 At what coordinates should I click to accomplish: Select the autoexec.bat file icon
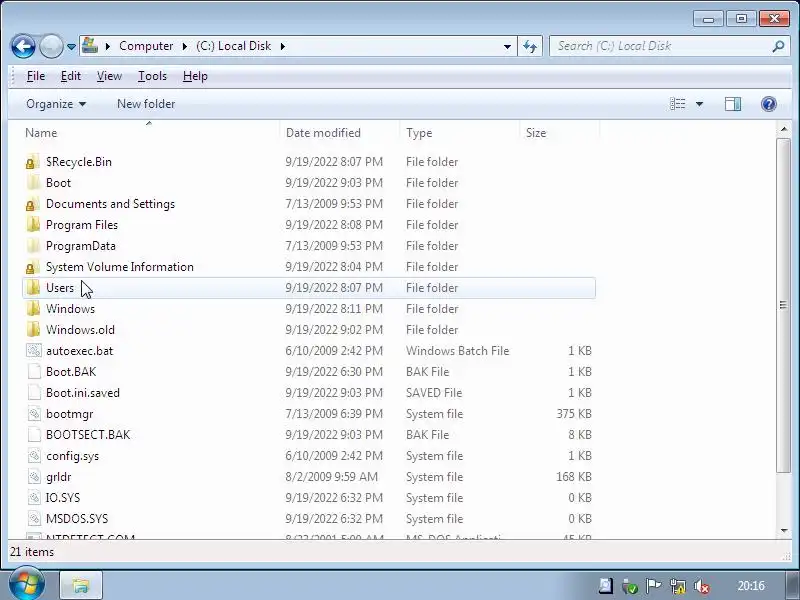coord(34,351)
